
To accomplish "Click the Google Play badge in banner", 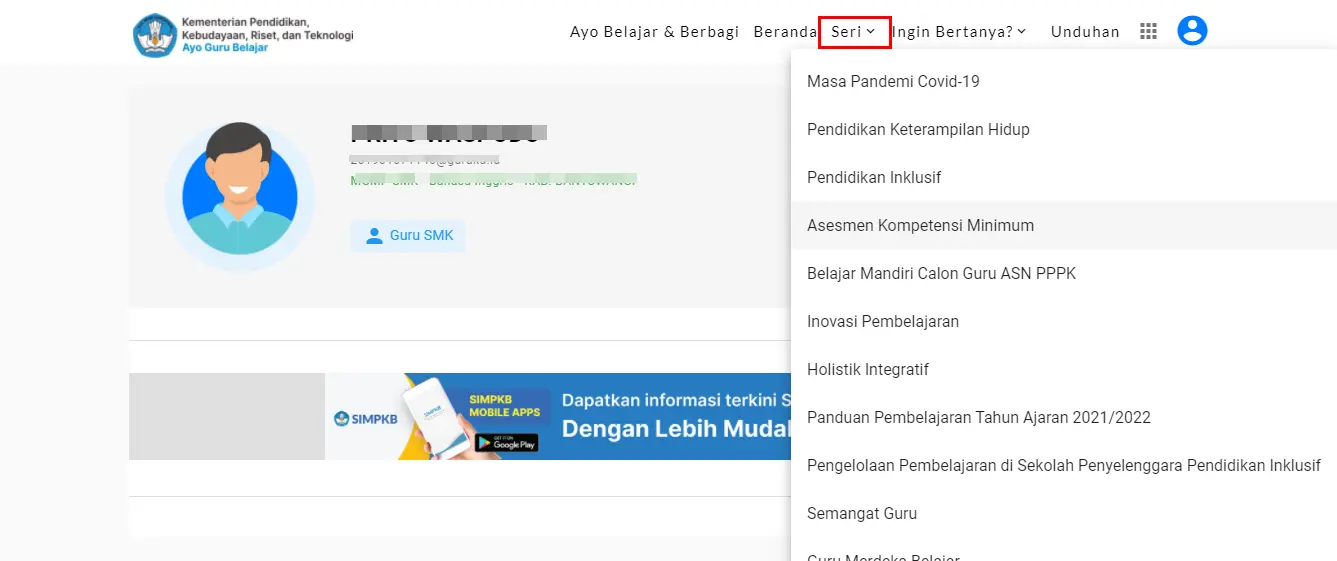I will click(x=506, y=442).
